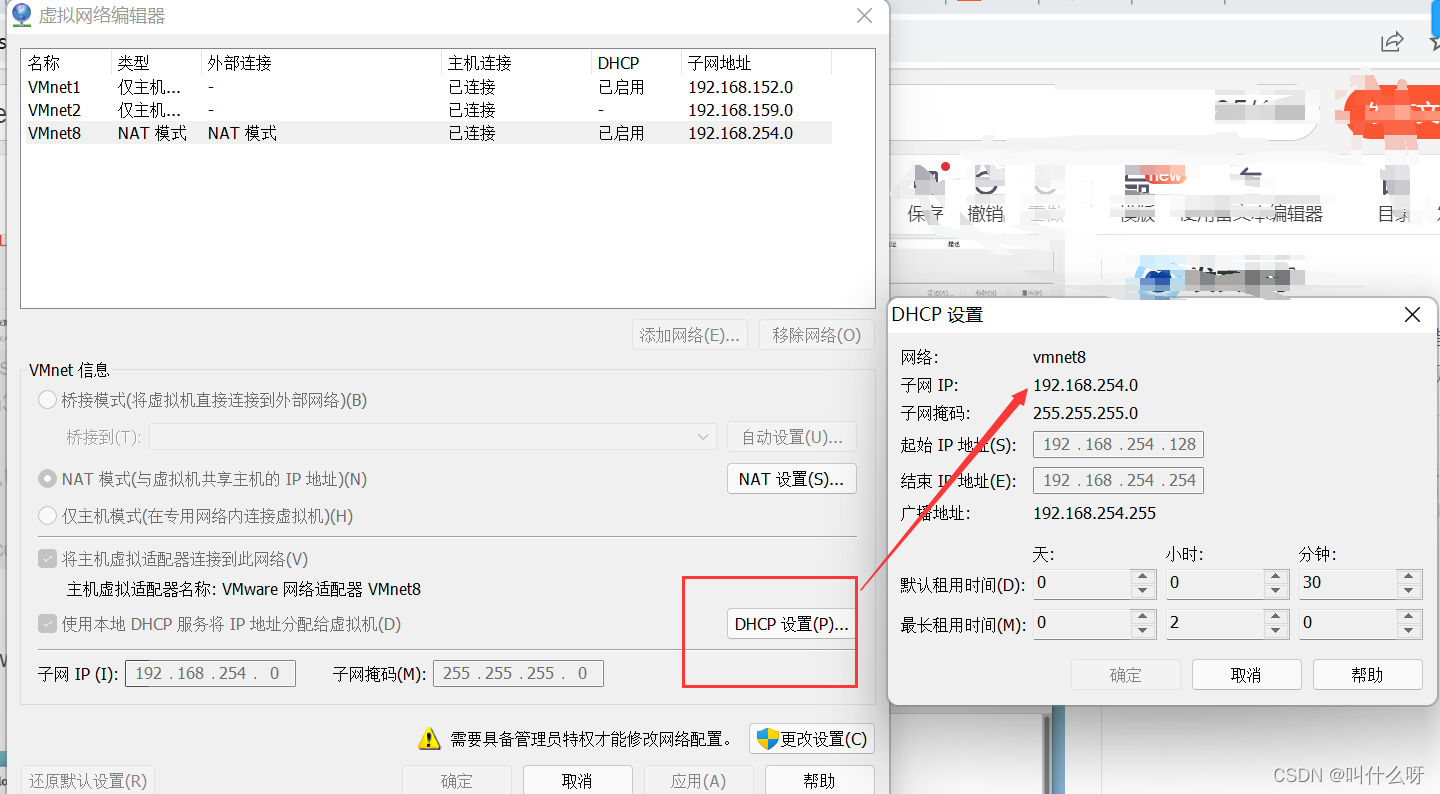Image resolution: width=1440 pixels, height=794 pixels.
Task: Click 确定 in the network editor
Action: pyautogui.click(x=456, y=781)
